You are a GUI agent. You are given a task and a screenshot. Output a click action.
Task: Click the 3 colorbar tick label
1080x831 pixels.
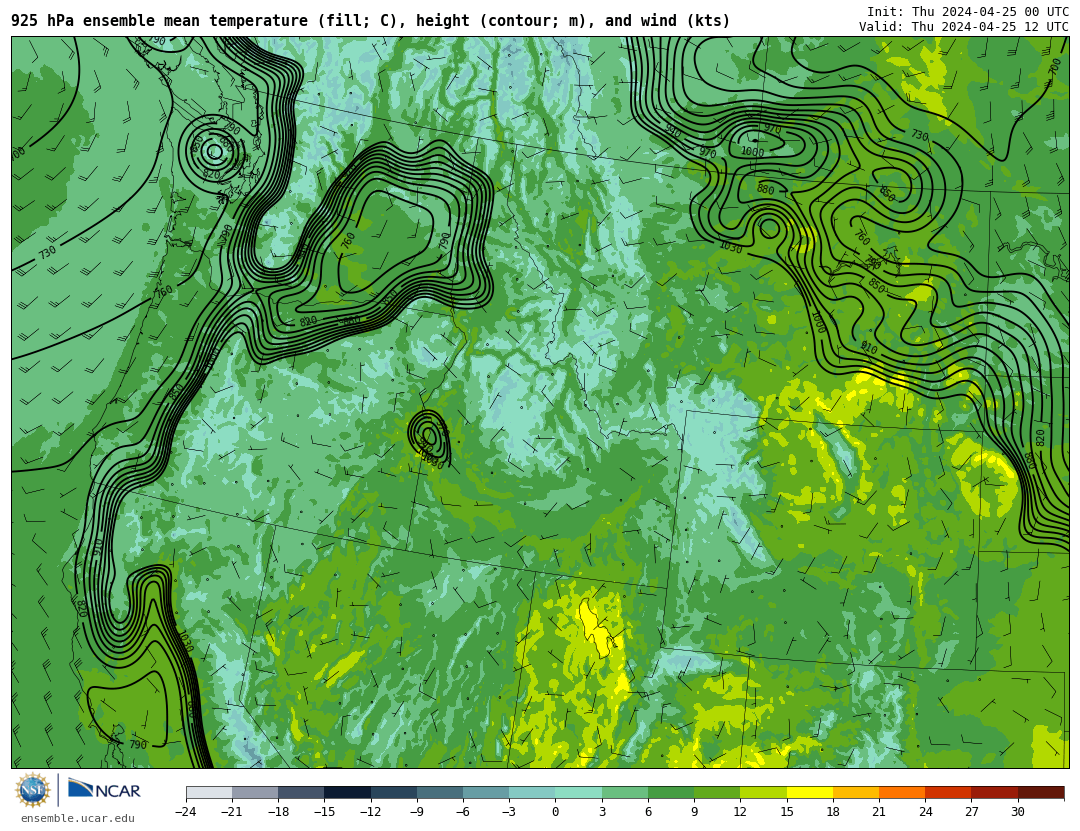pyautogui.click(x=602, y=812)
